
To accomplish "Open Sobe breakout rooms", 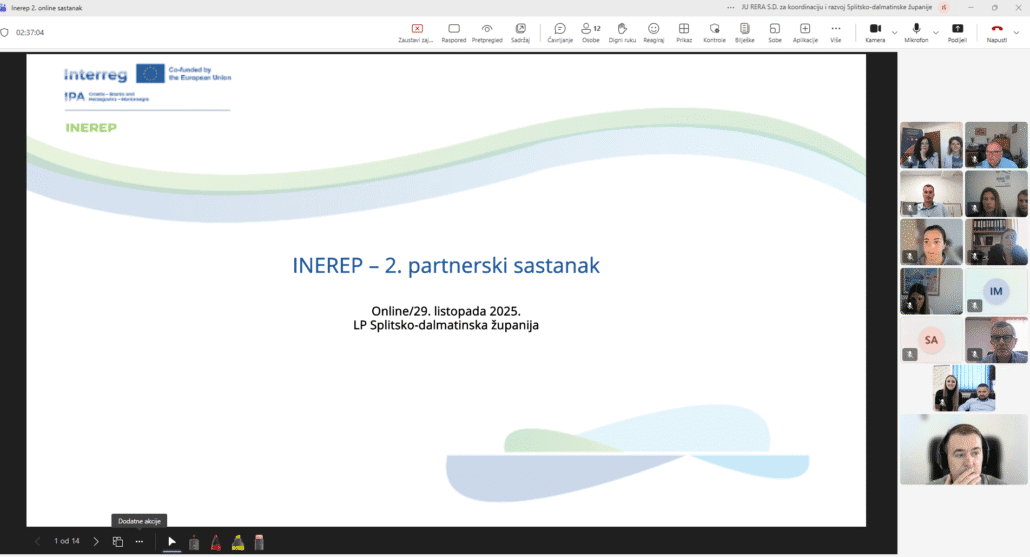I will coord(774,32).
